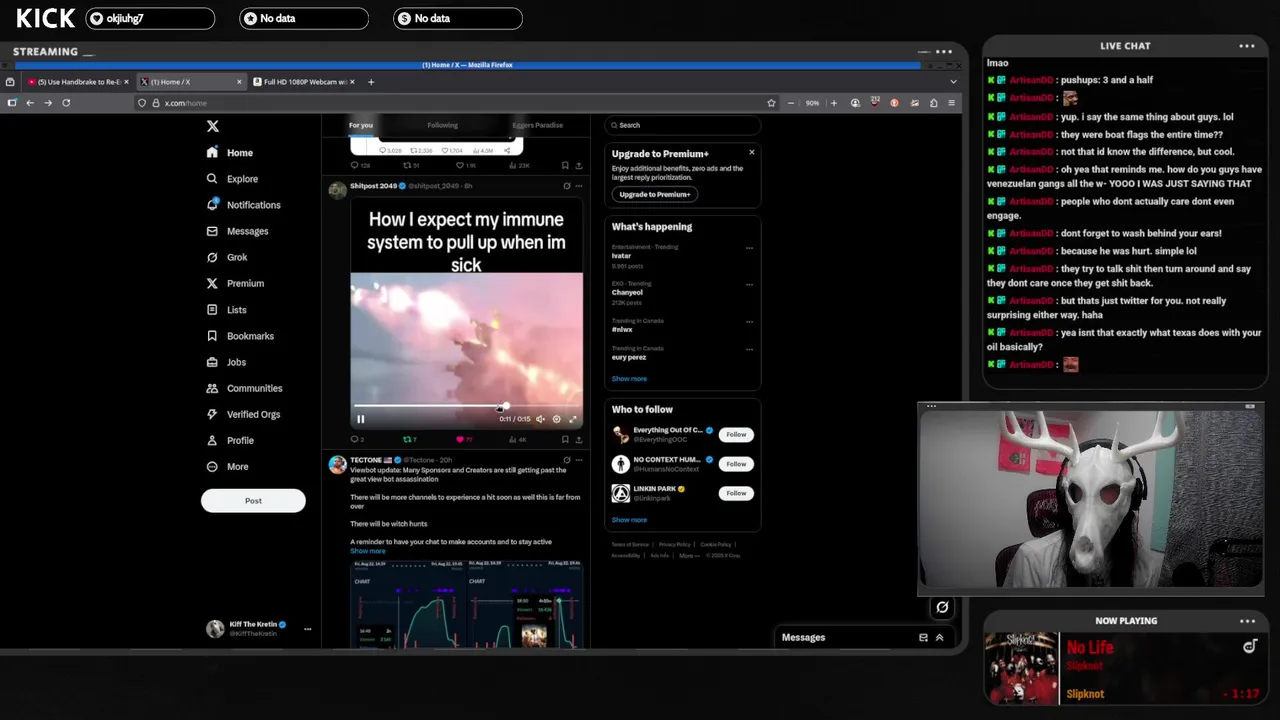Click Show more under What's happening
1280x720 pixels.
click(x=629, y=379)
